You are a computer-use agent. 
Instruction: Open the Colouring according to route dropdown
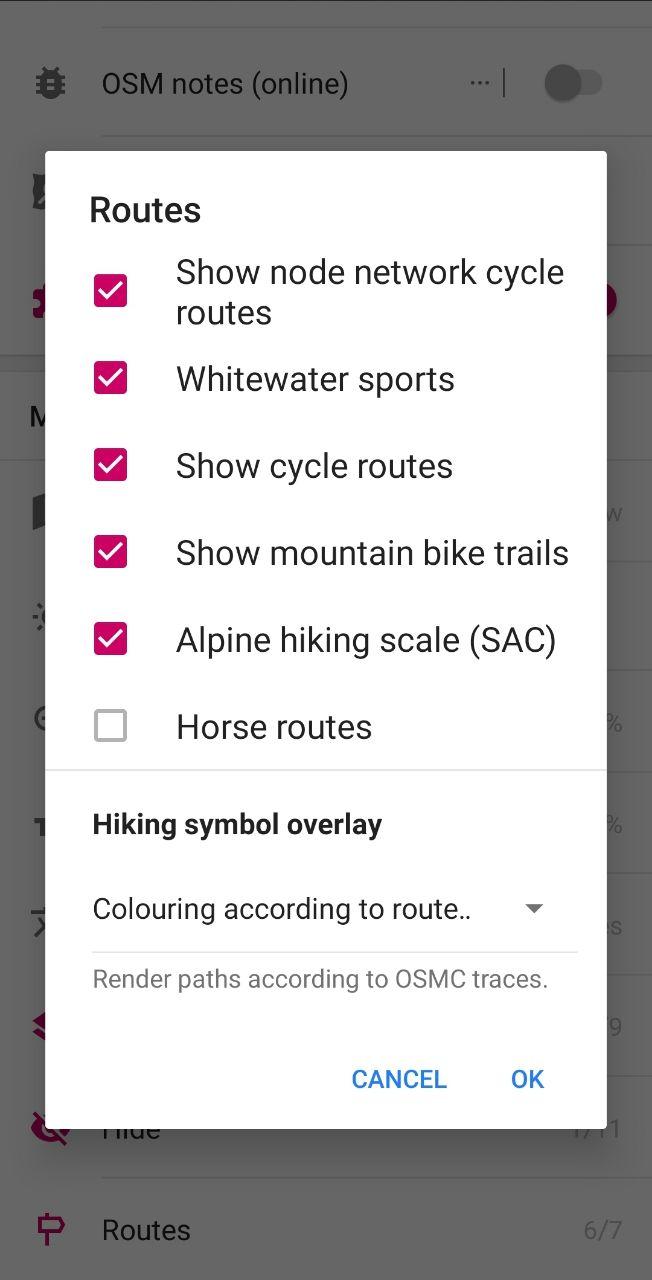coord(334,909)
